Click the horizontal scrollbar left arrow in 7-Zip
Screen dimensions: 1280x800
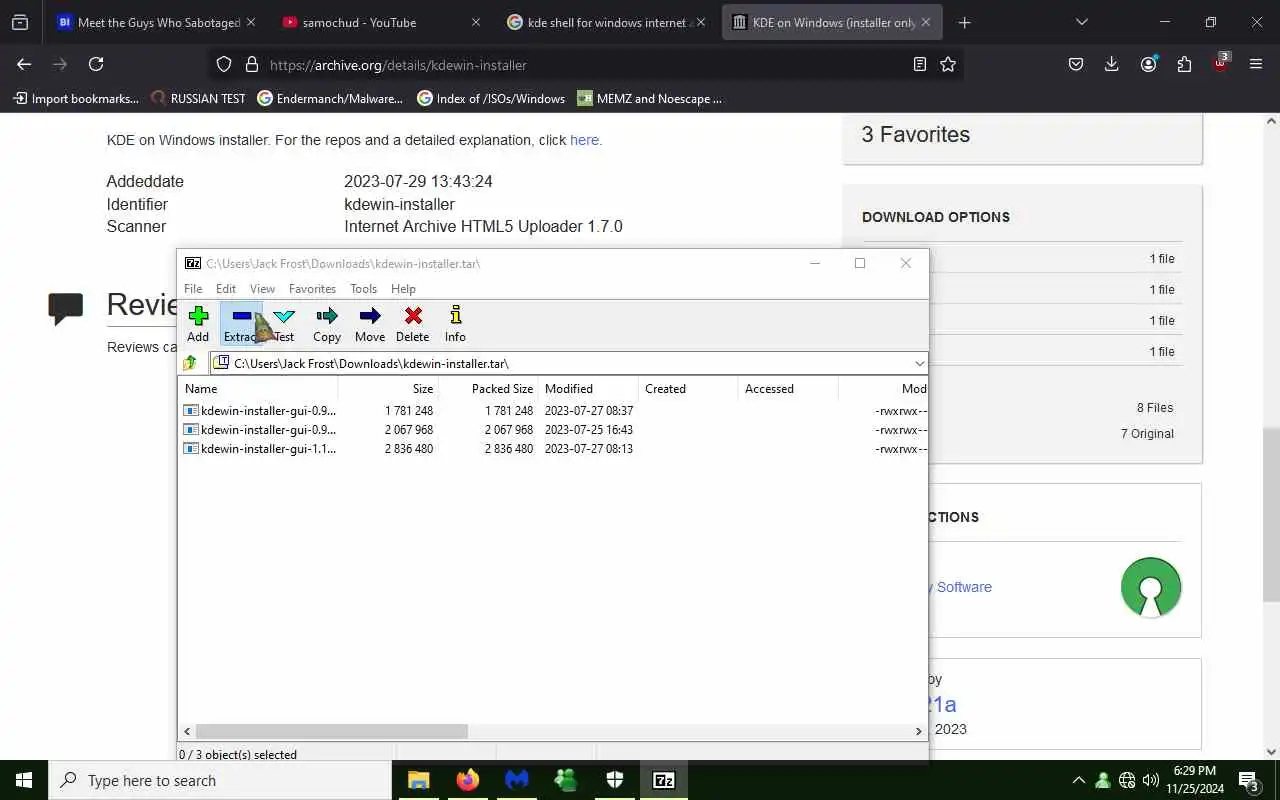point(187,731)
